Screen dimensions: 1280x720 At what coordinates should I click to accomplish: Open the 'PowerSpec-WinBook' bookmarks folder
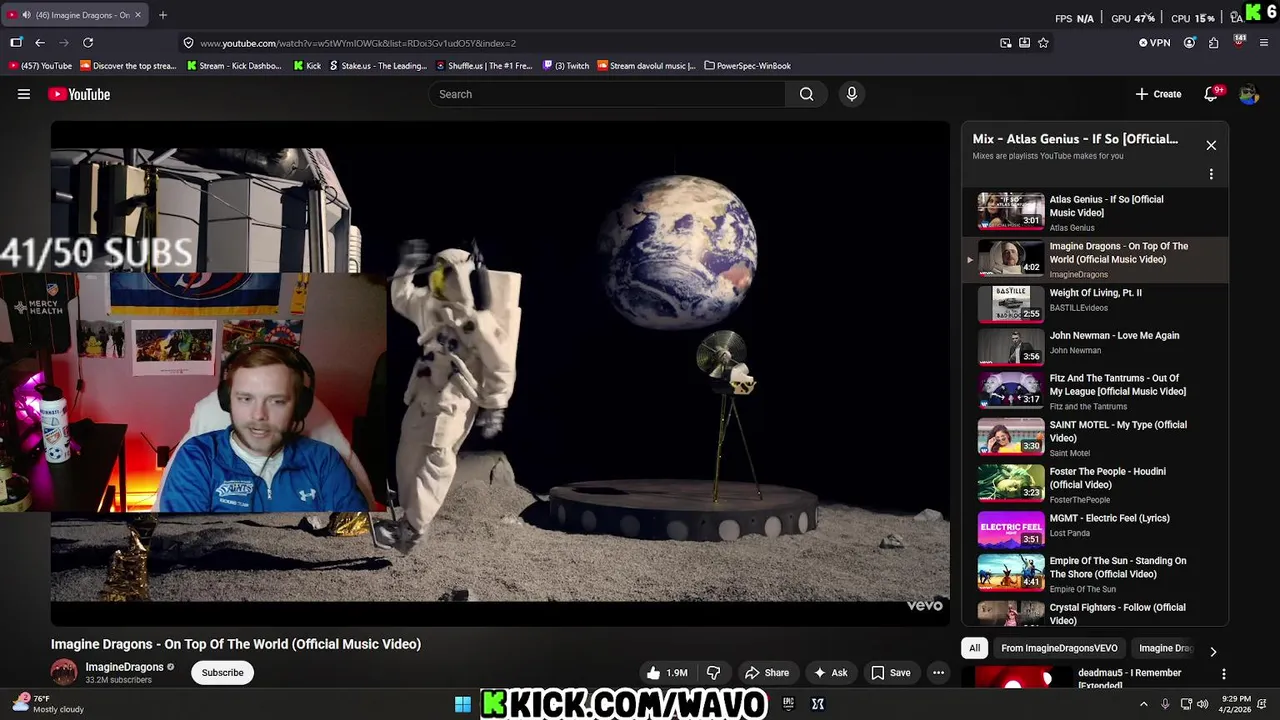[x=748, y=66]
